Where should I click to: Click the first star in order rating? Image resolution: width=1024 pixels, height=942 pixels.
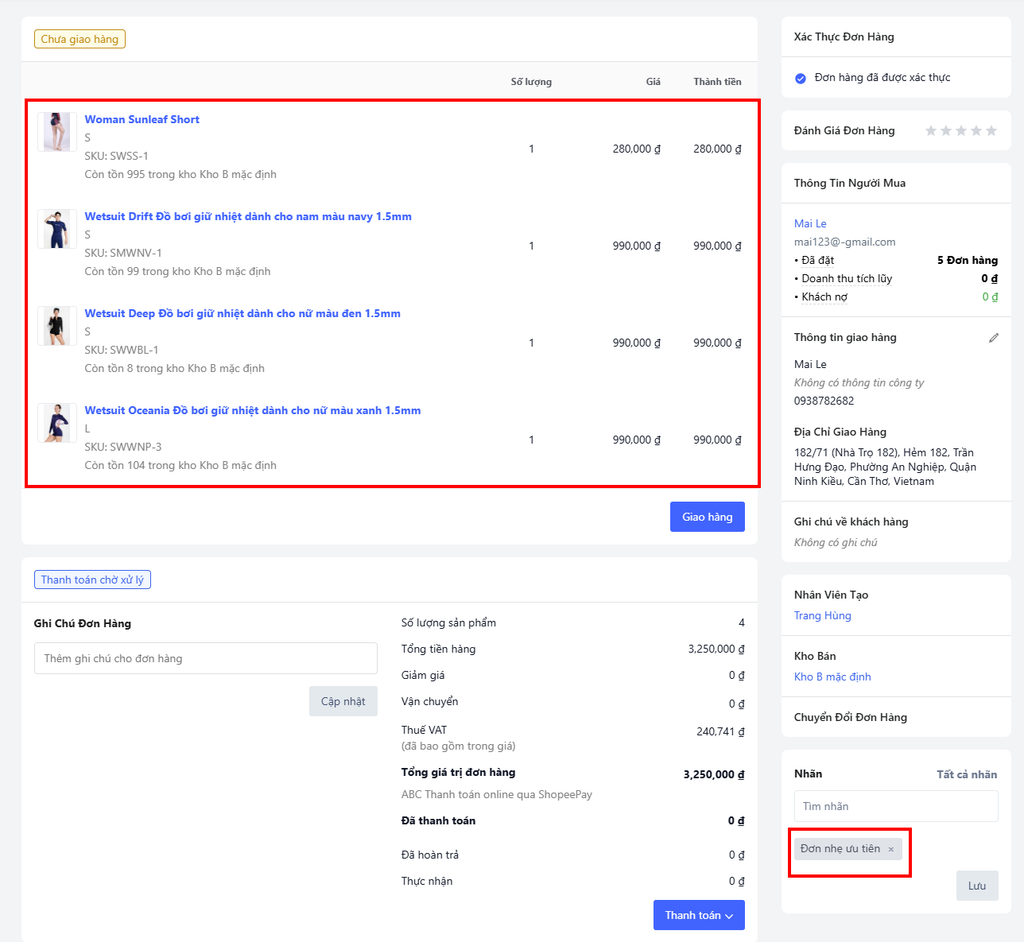coord(931,131)
